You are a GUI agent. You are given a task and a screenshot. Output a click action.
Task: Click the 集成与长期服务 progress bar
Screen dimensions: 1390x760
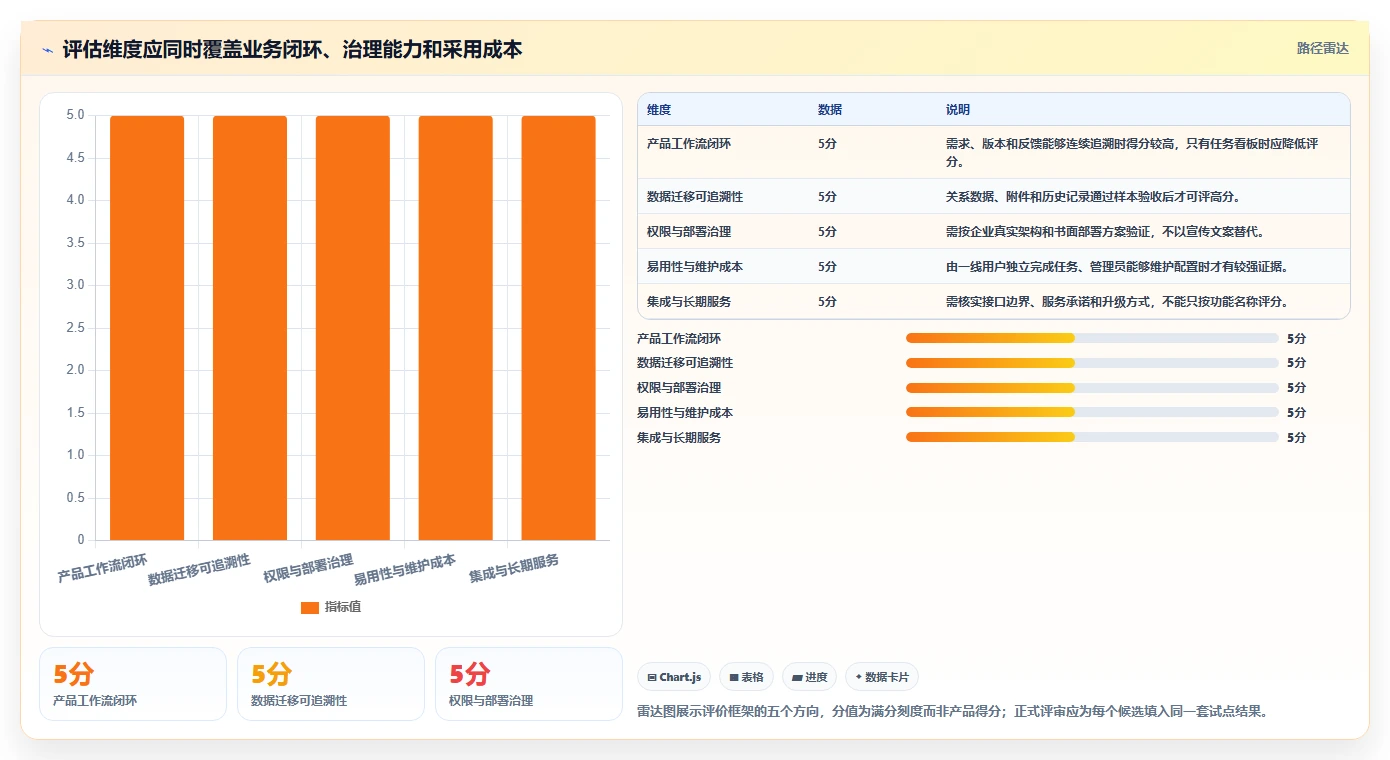(1092, 437)
